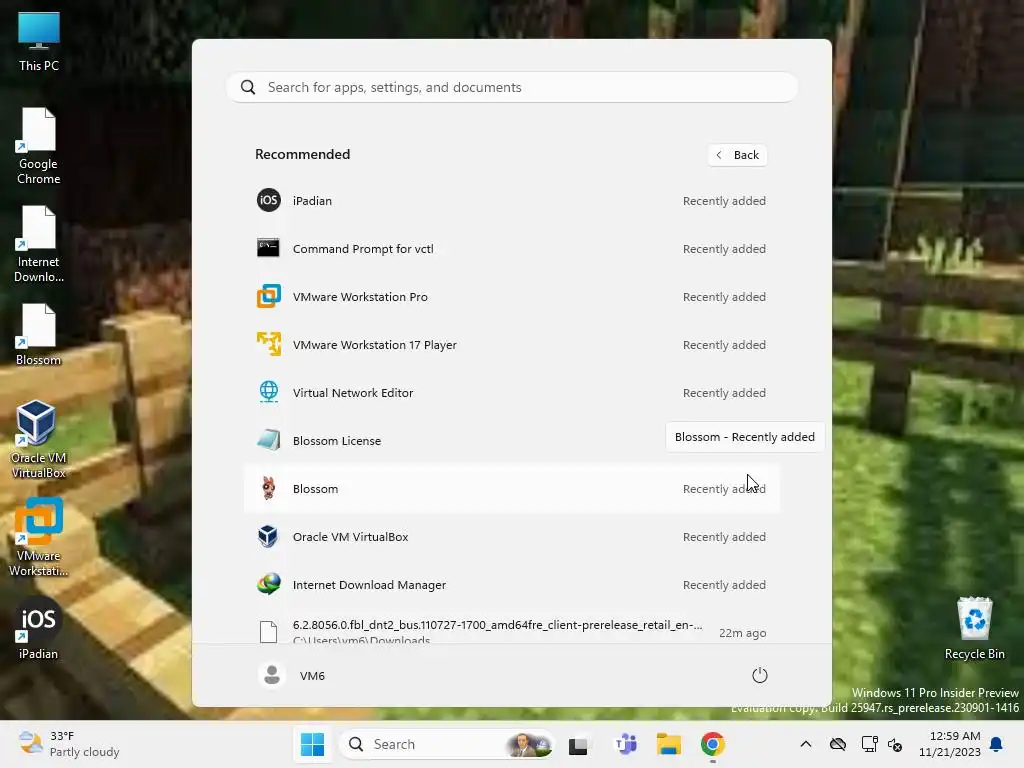Click the magnifier icon in Start search bar
This screenshot has height=768, width=1024.
click(x=248, y=88)
